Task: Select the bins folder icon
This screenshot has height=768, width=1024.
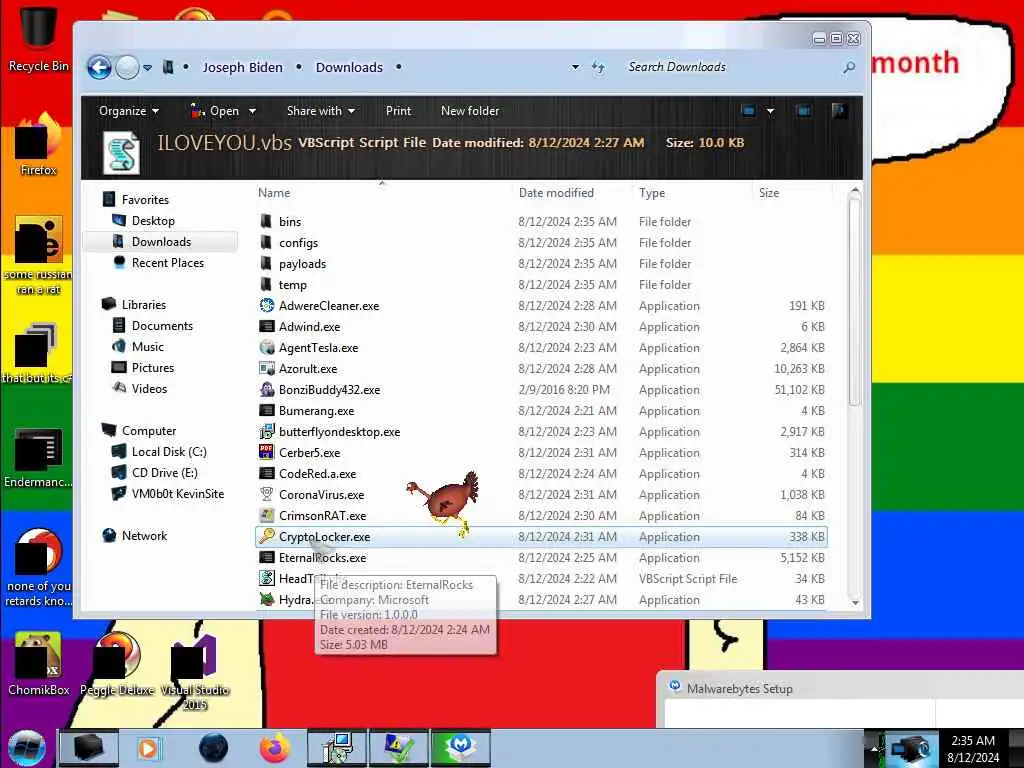Action: [266, 221]
